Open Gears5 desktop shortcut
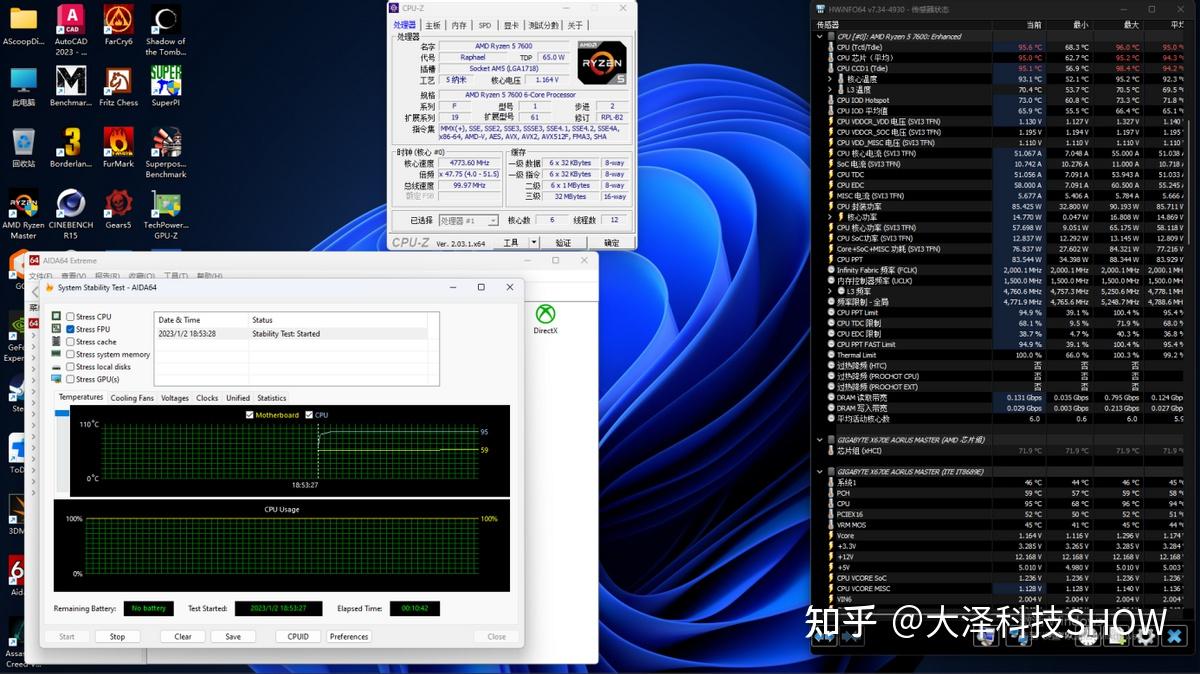 point(118,209)
